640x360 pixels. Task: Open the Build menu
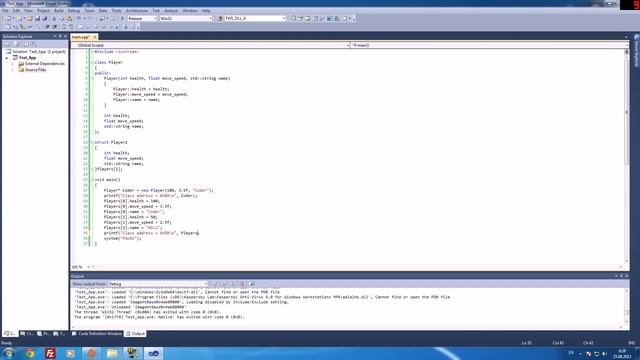(59, 11)
